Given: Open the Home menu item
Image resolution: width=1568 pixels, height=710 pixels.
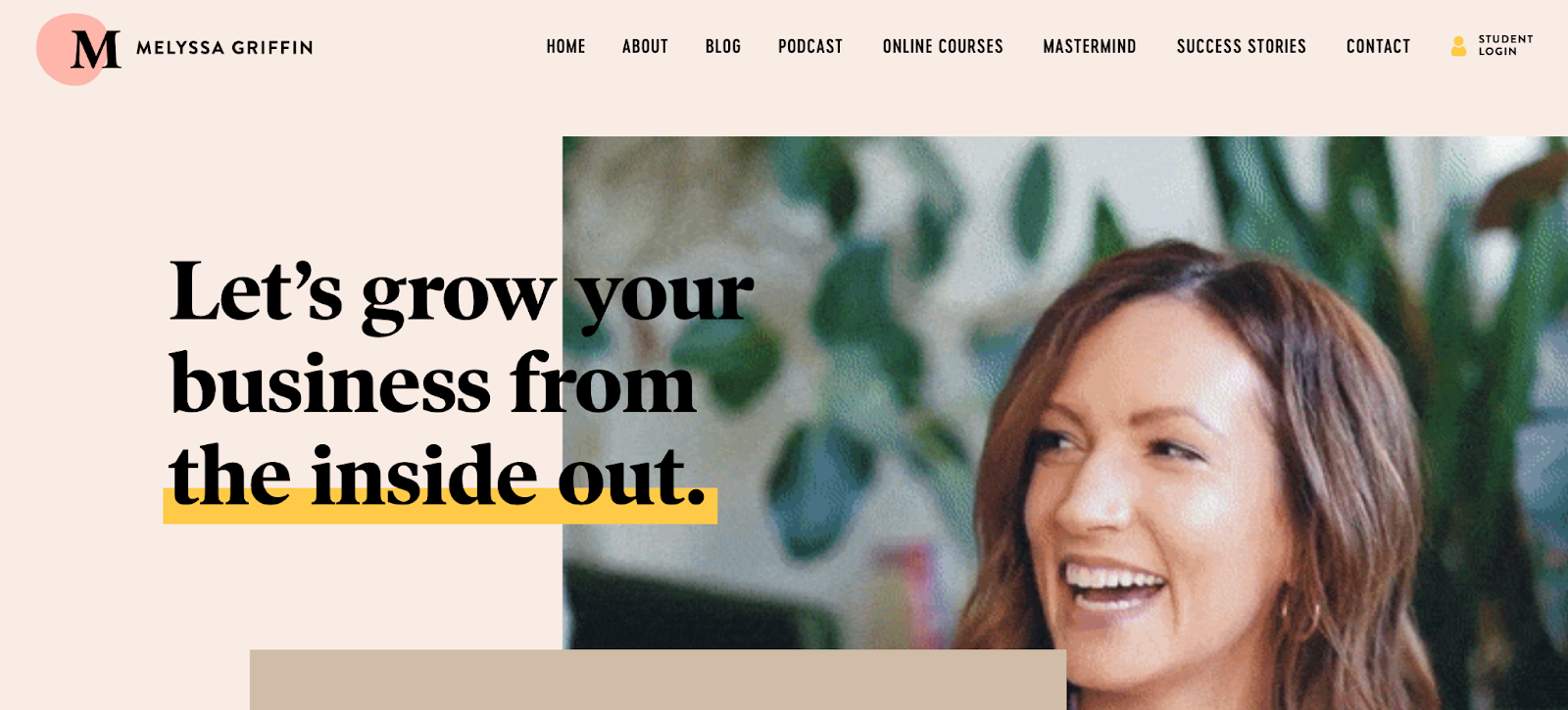Looking at the screenshot, I should [565, 46].
